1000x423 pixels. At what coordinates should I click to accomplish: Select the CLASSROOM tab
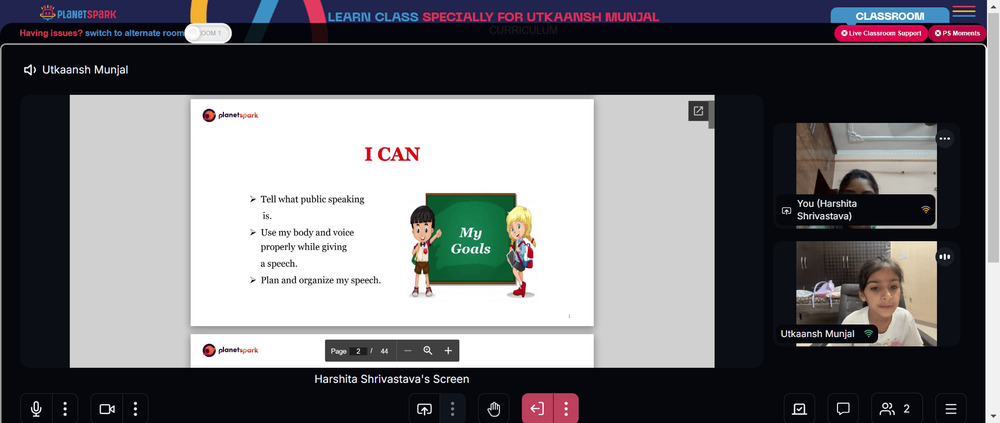(890, 16)
